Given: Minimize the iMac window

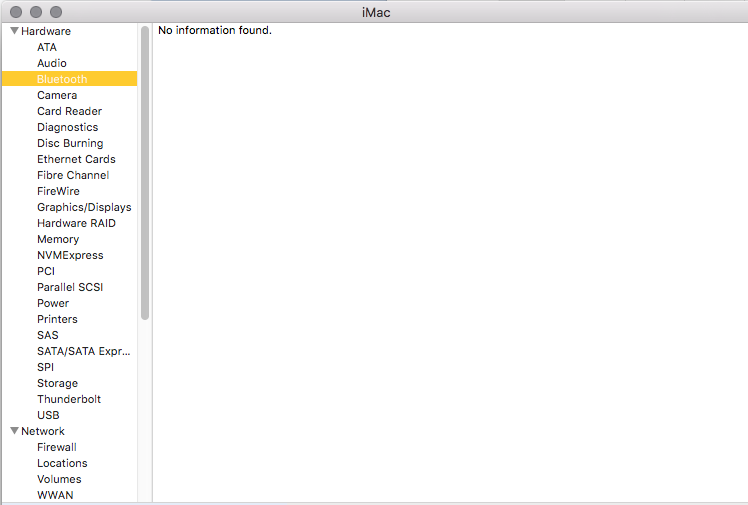Looking at the screenshot, I should click(x=36, y=12).
